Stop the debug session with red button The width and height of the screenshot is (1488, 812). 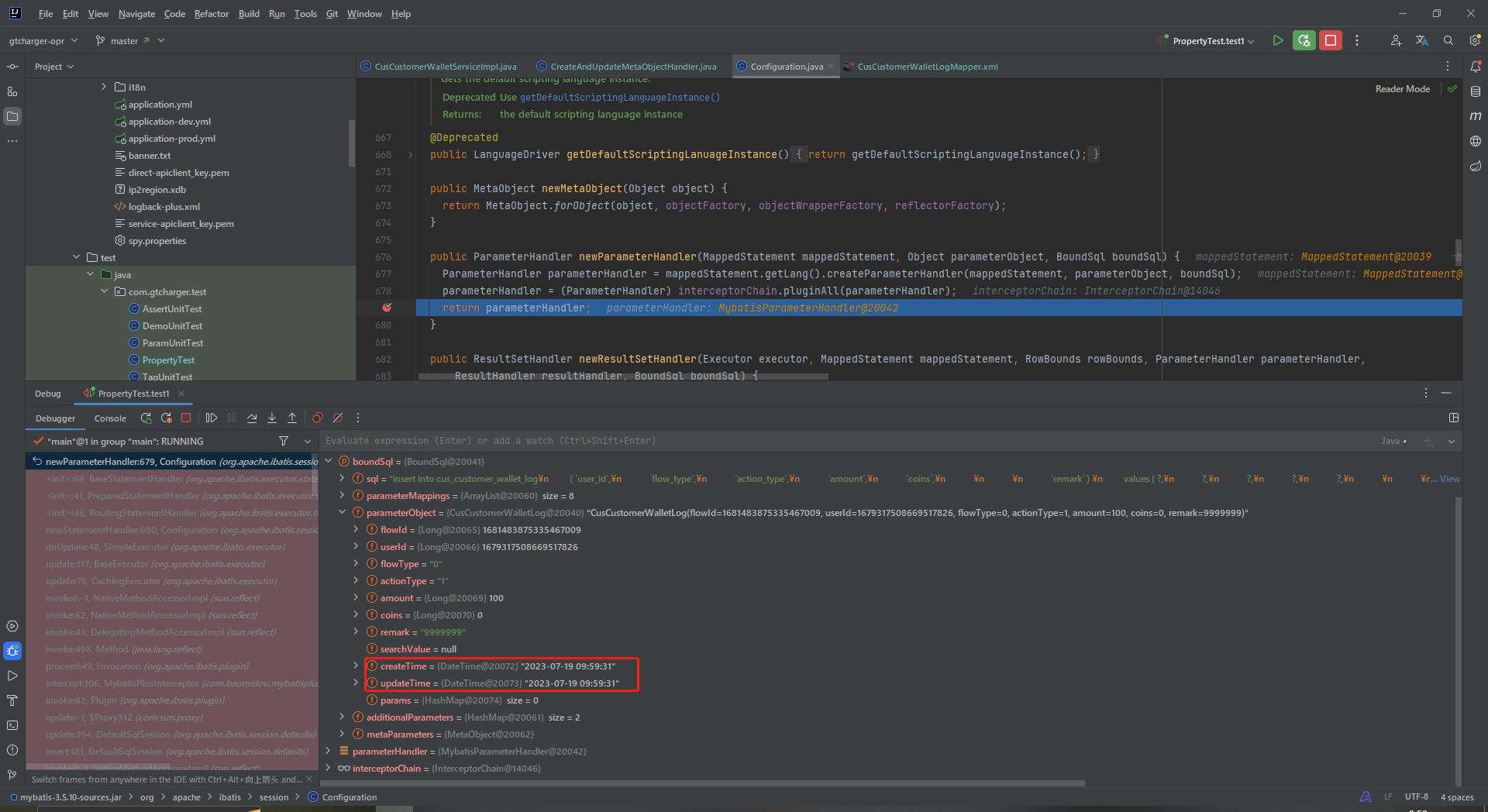point(1331,41)
